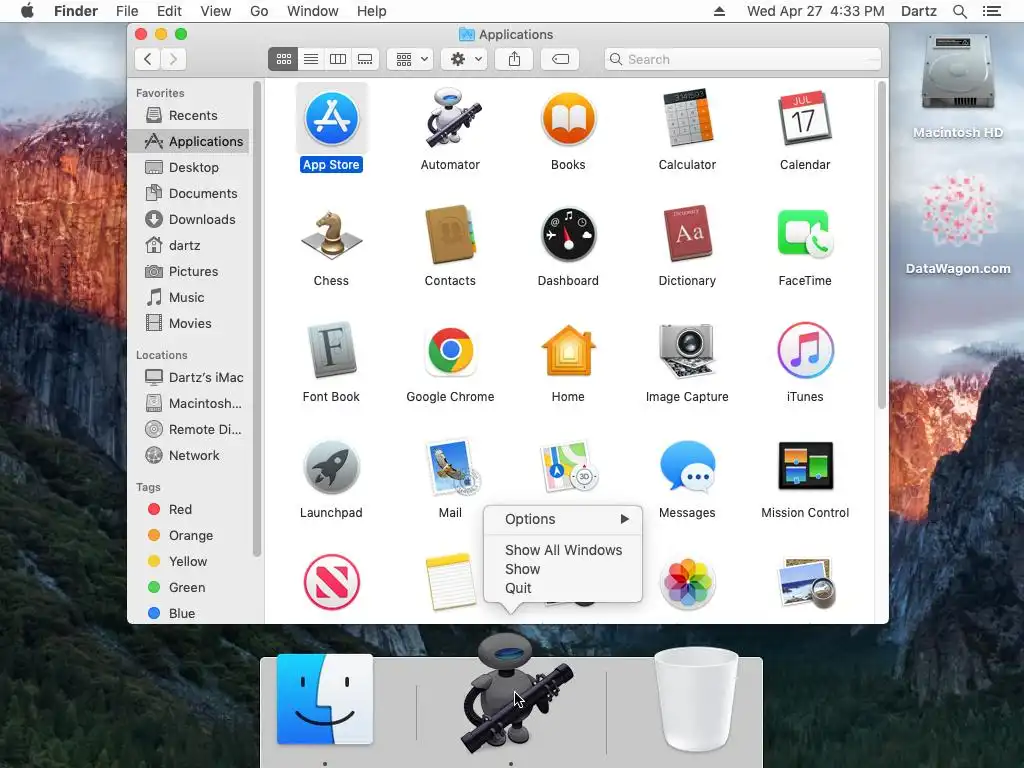Open Documents in the Finder sidebar
This screenshot has height=768, width=1024.
coord(188,193)
